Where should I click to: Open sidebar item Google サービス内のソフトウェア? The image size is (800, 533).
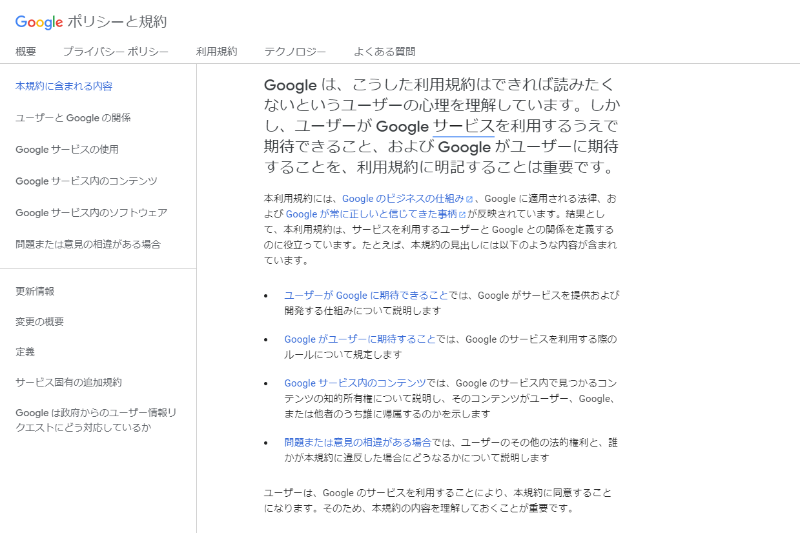91,213
